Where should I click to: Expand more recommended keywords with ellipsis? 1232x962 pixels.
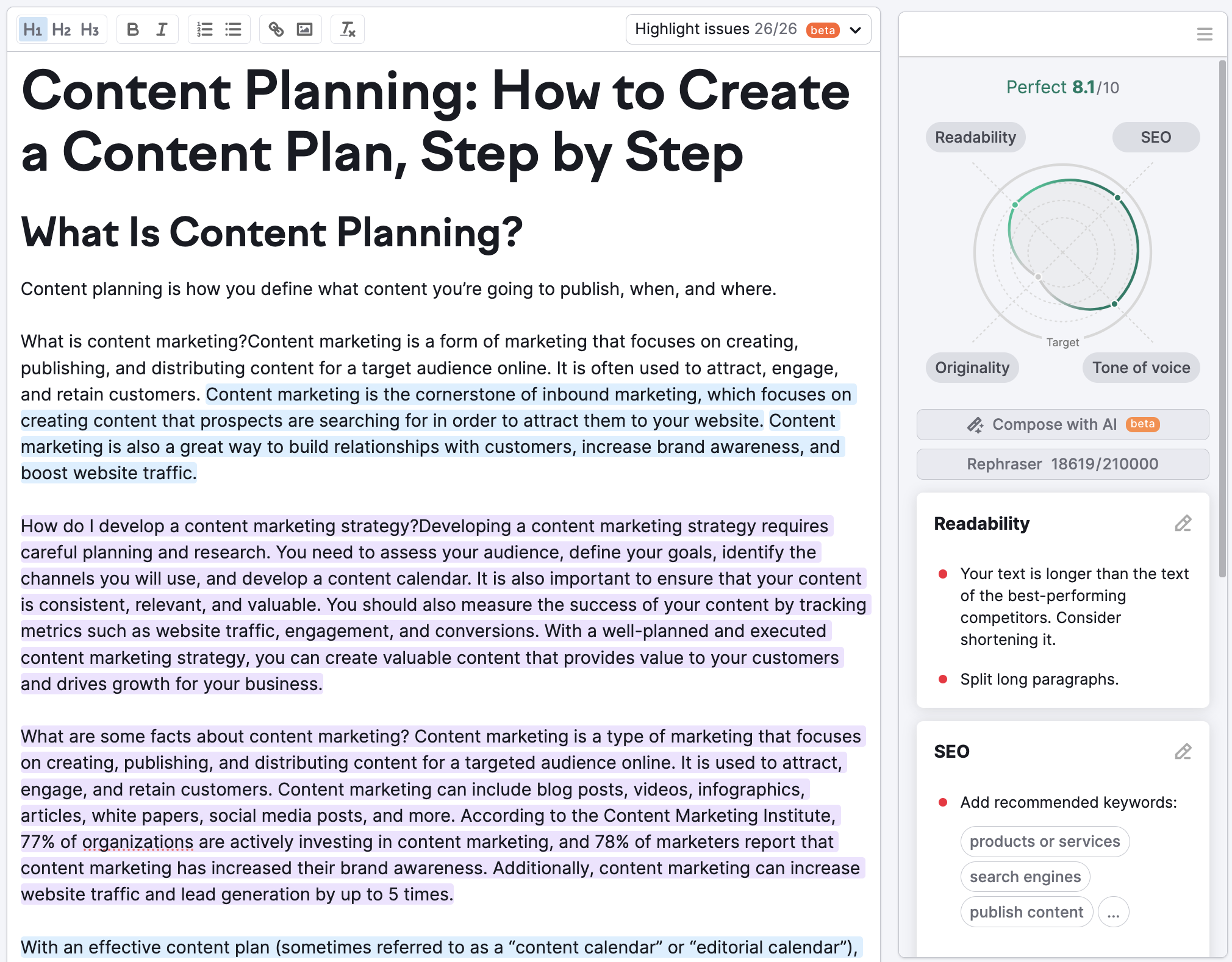tap(1113, 912)
